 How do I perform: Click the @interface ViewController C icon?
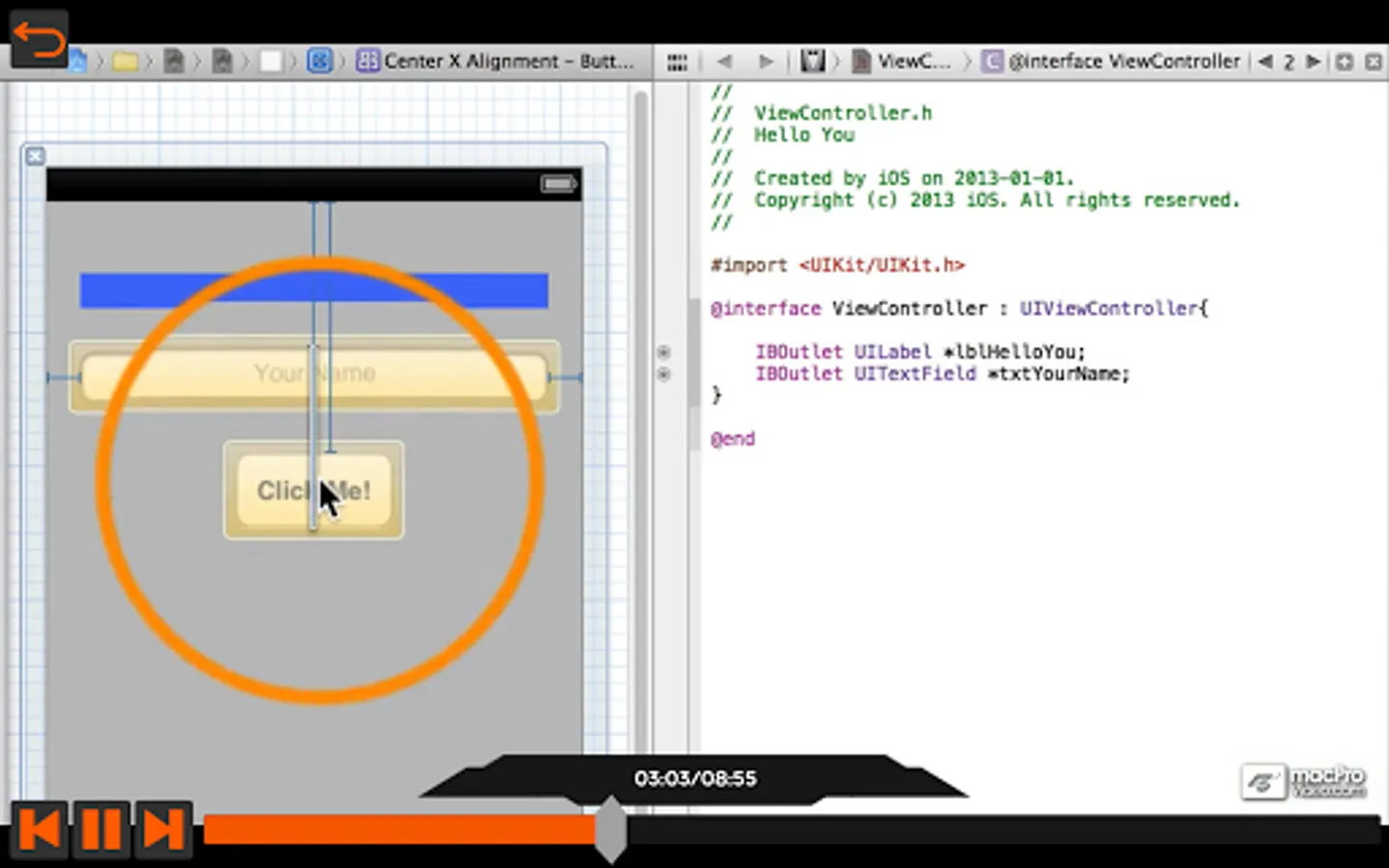(x=993, y=61)
